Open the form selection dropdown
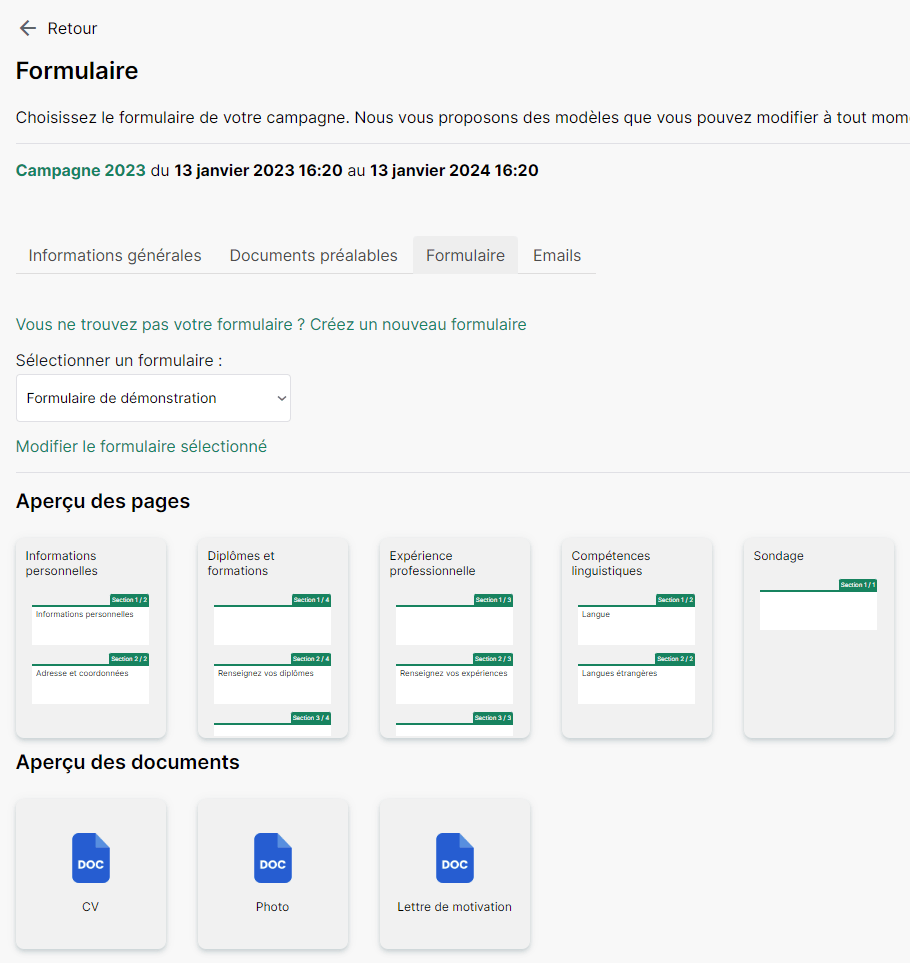This screenshot has width=910, height=963. pyautogui.click(x=153, y=398)
